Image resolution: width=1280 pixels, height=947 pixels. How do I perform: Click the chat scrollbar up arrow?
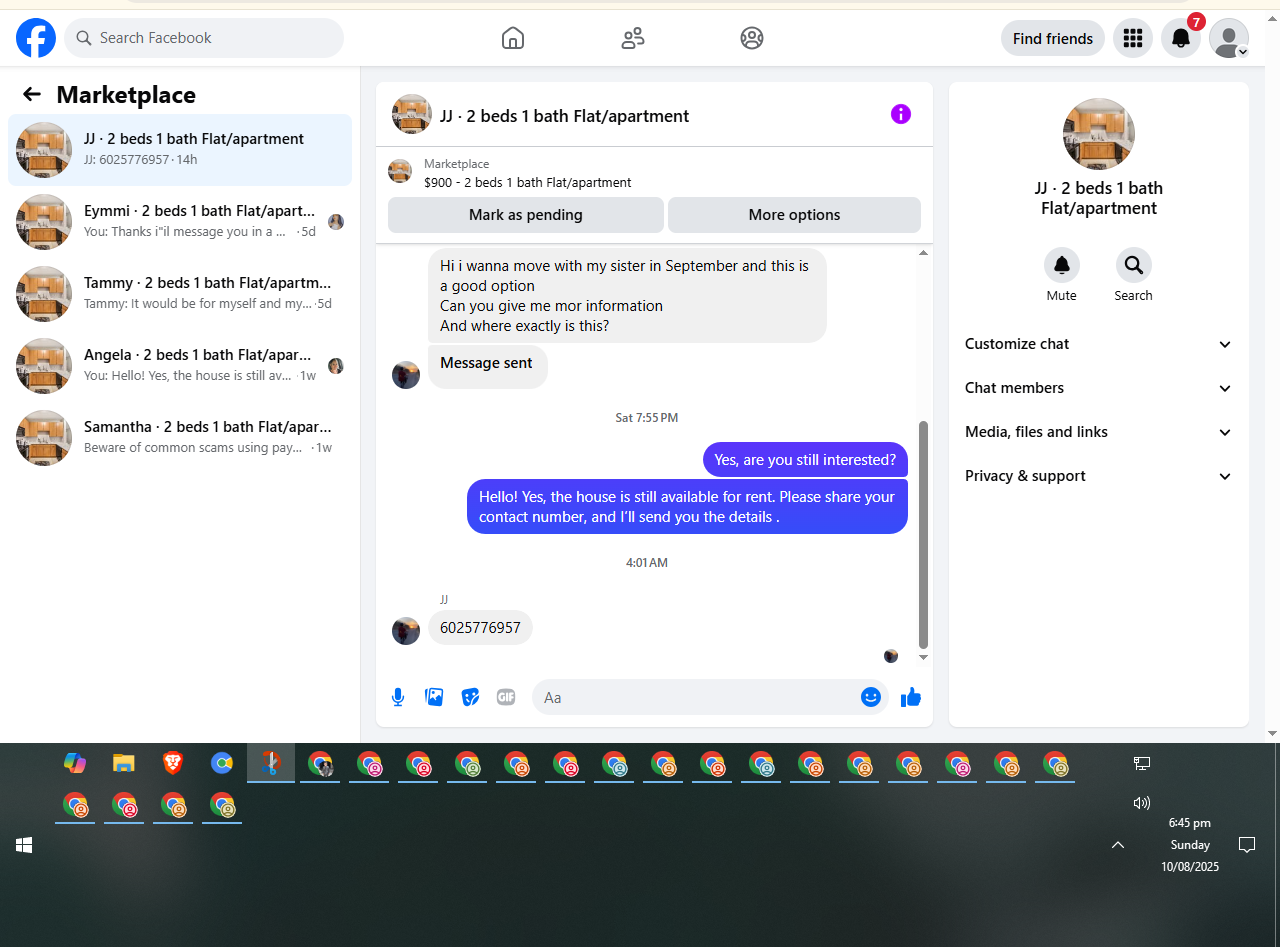point(923,253)
